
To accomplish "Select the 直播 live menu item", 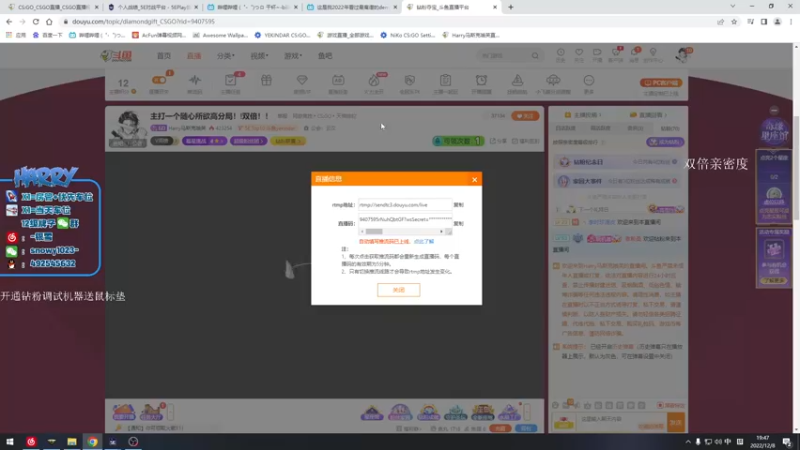I will click(194, 56).
